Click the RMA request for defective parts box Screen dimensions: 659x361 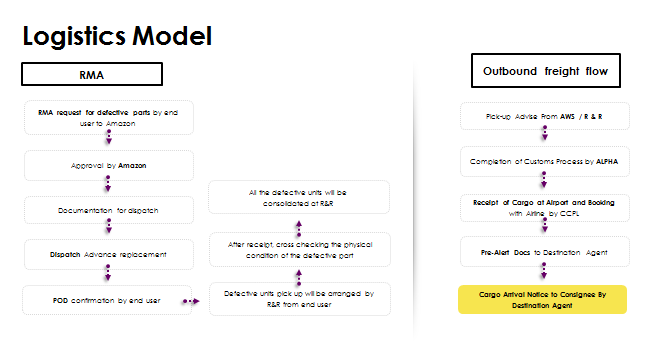[x=109, y=118]
